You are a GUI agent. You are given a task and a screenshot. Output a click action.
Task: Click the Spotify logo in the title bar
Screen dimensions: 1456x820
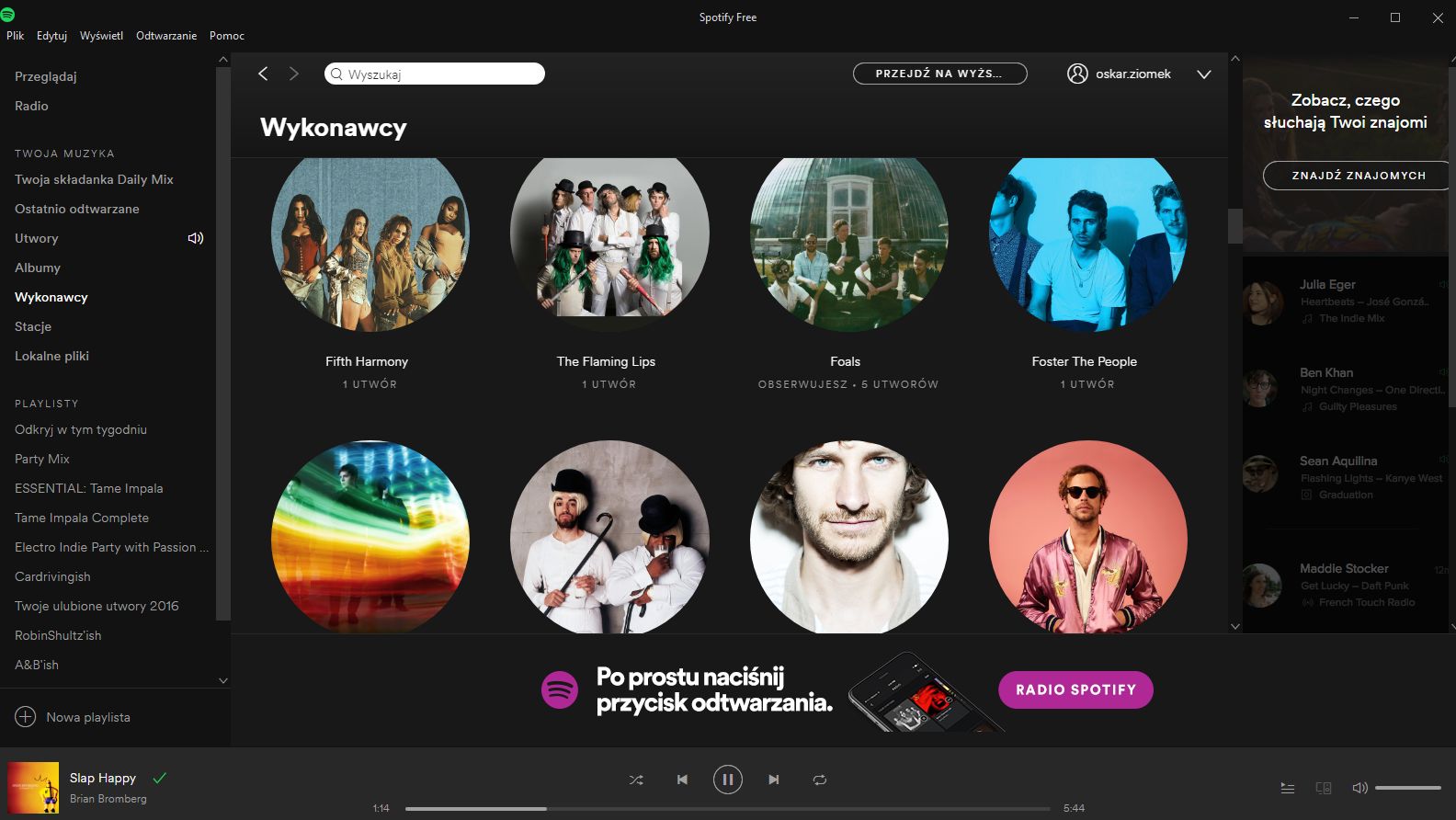click(8, 15)
